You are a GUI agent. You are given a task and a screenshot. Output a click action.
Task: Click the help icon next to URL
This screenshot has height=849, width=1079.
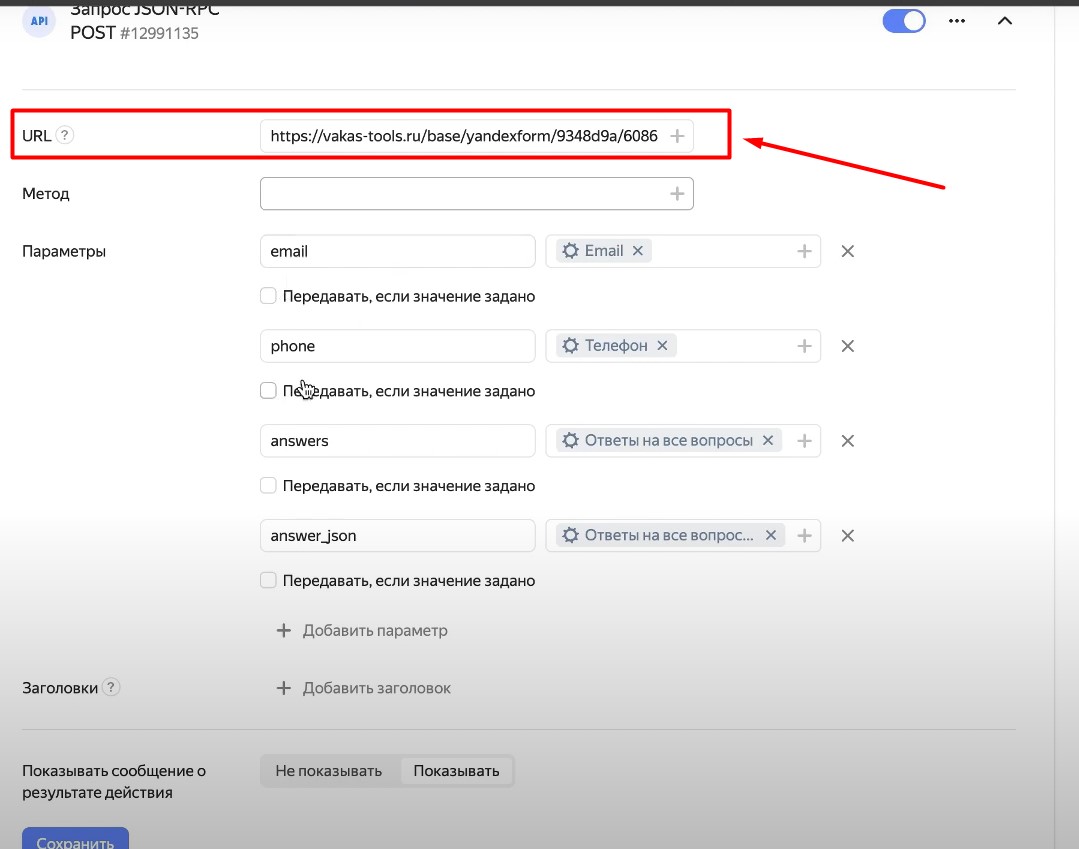(65, 135)
